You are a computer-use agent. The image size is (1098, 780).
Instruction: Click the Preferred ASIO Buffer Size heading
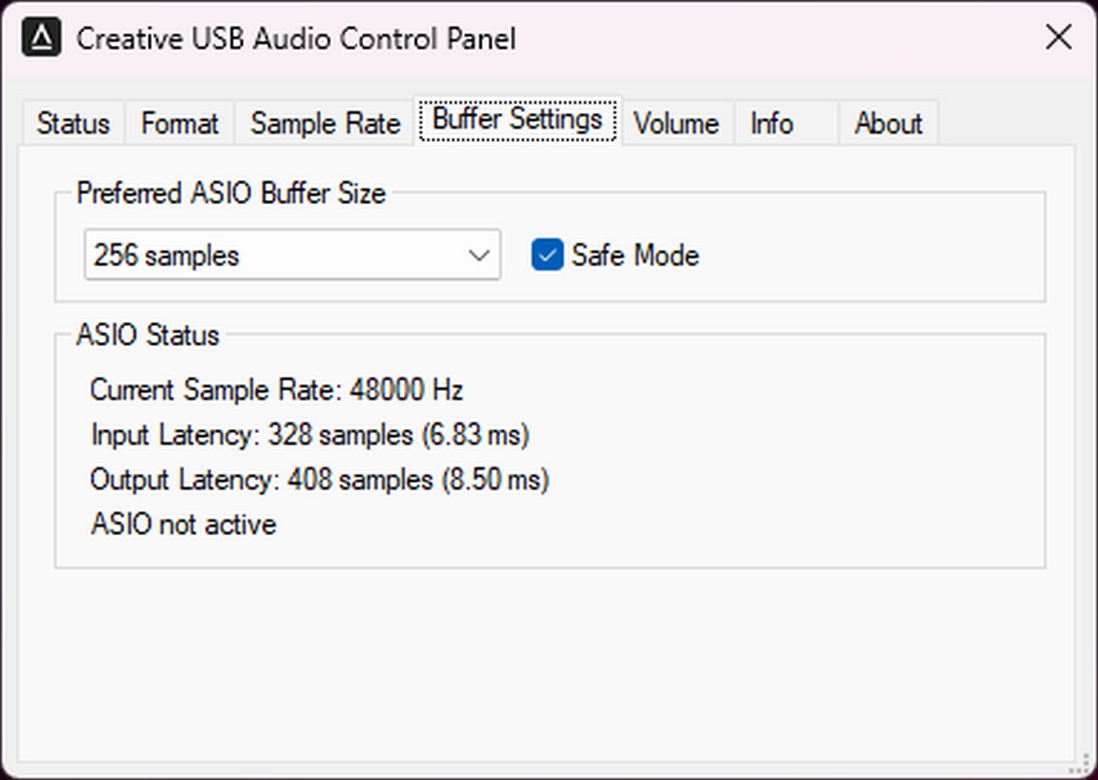coord(231,193)
